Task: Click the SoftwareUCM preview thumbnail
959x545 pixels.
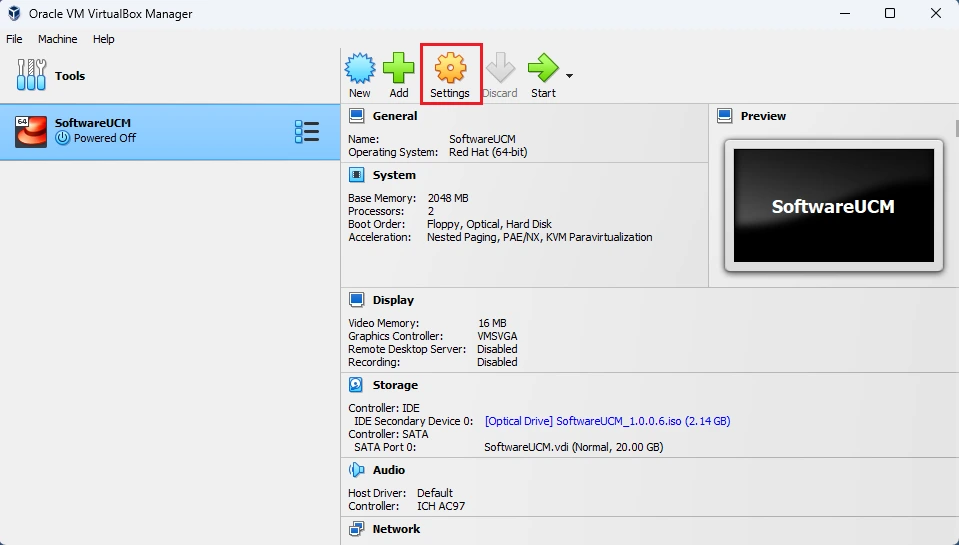Action: [x=834, y=206]
